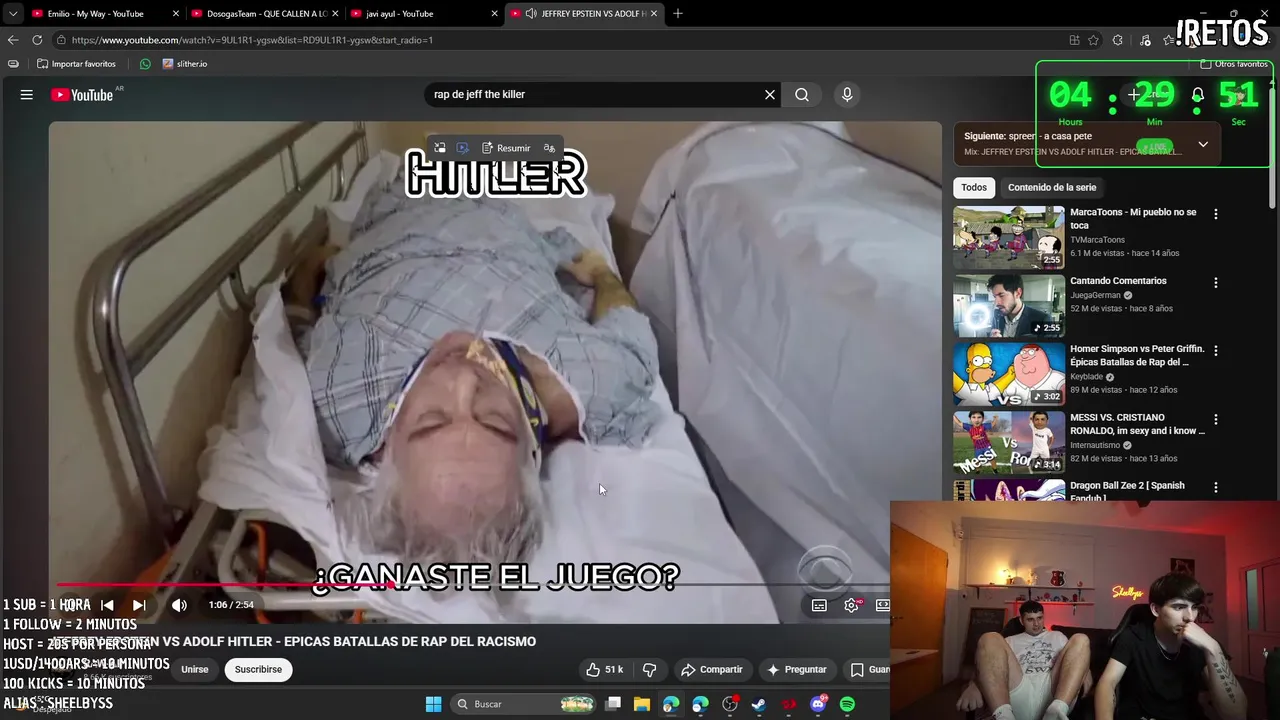This screenshot has height=720, width=1280.
Task: Open a new browser tab with plus
Action: point(678,14)
